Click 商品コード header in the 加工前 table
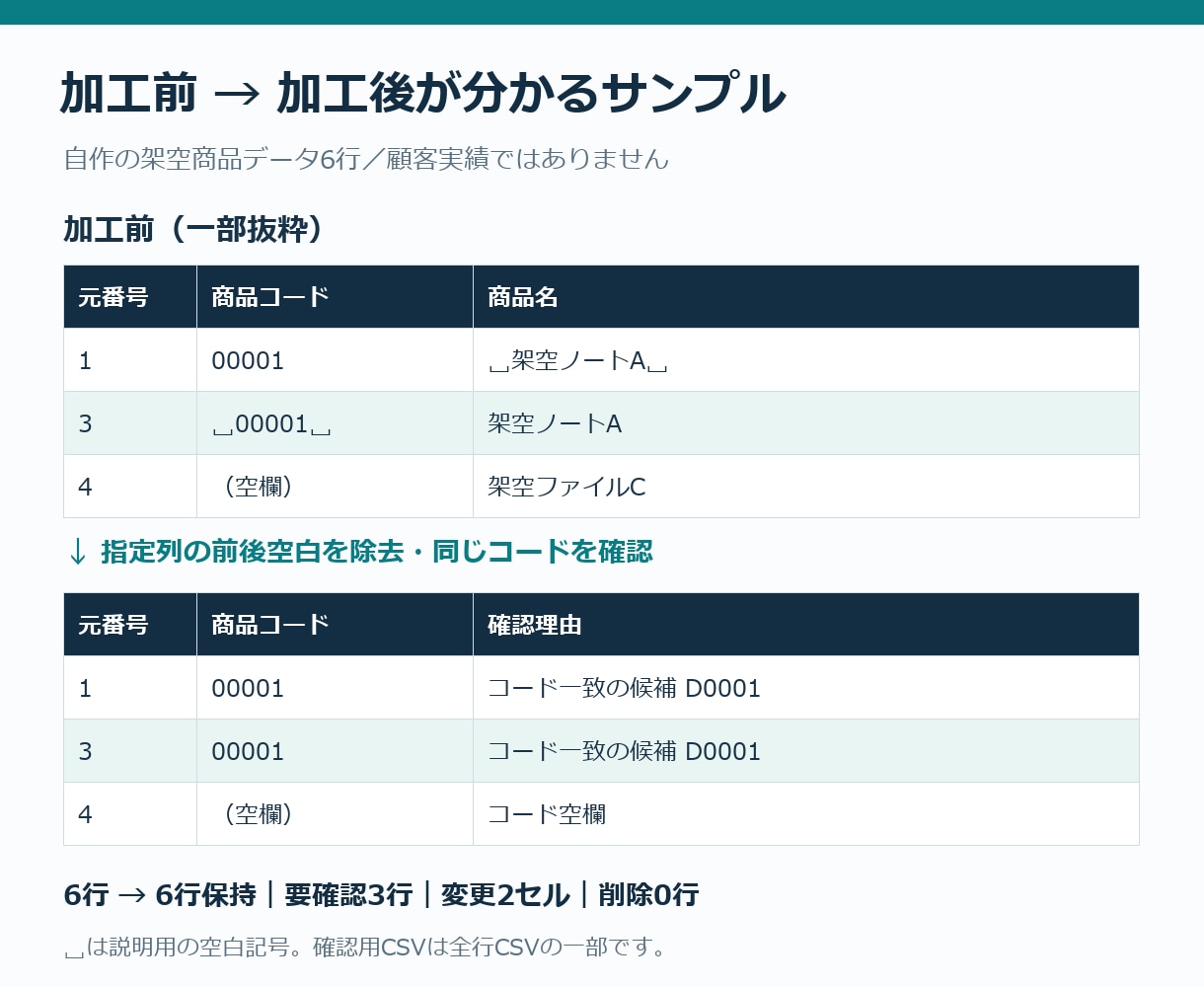 [335, 297]
